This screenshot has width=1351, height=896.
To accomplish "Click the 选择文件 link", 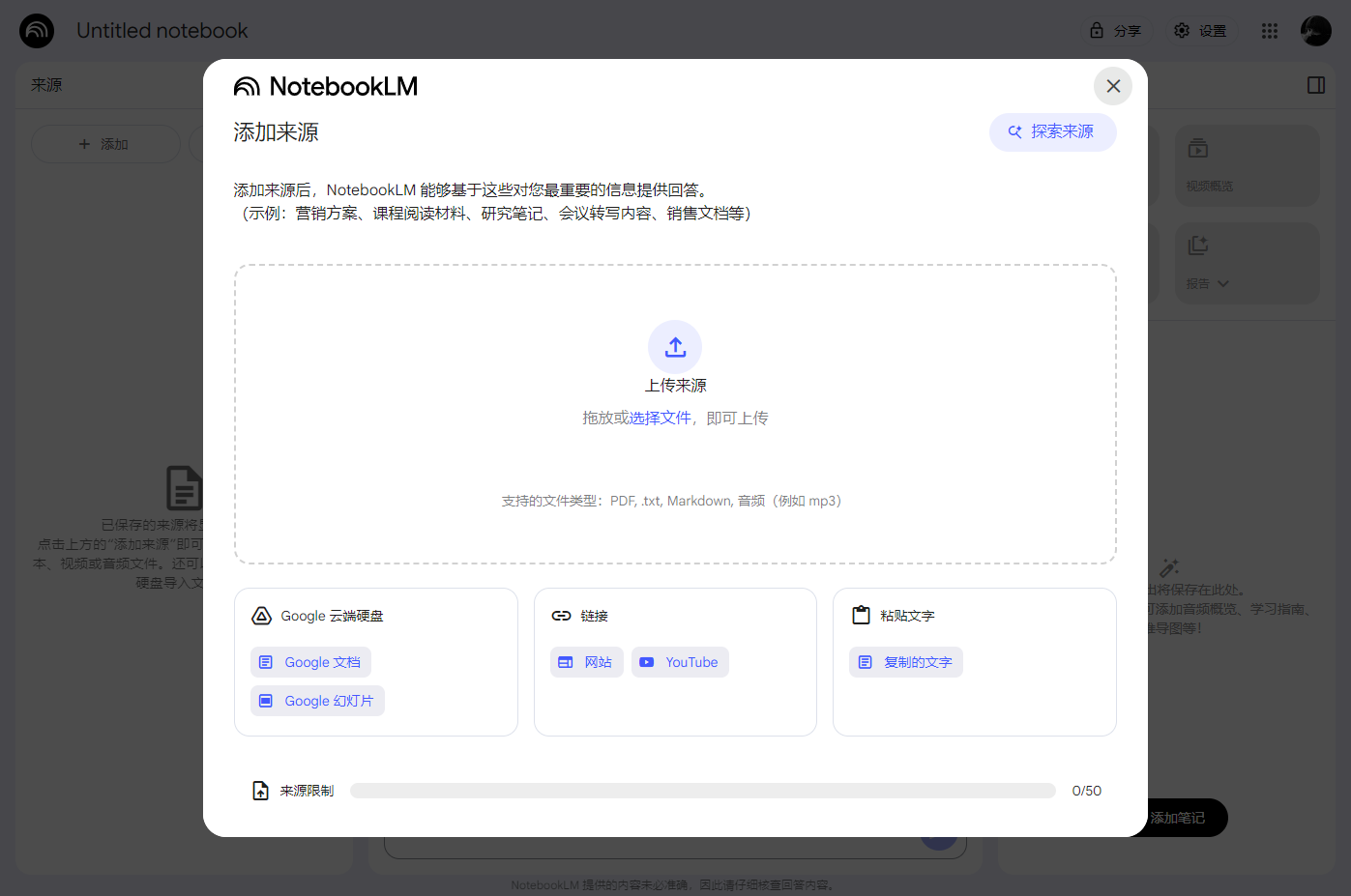I will click(x=661, y=418).
